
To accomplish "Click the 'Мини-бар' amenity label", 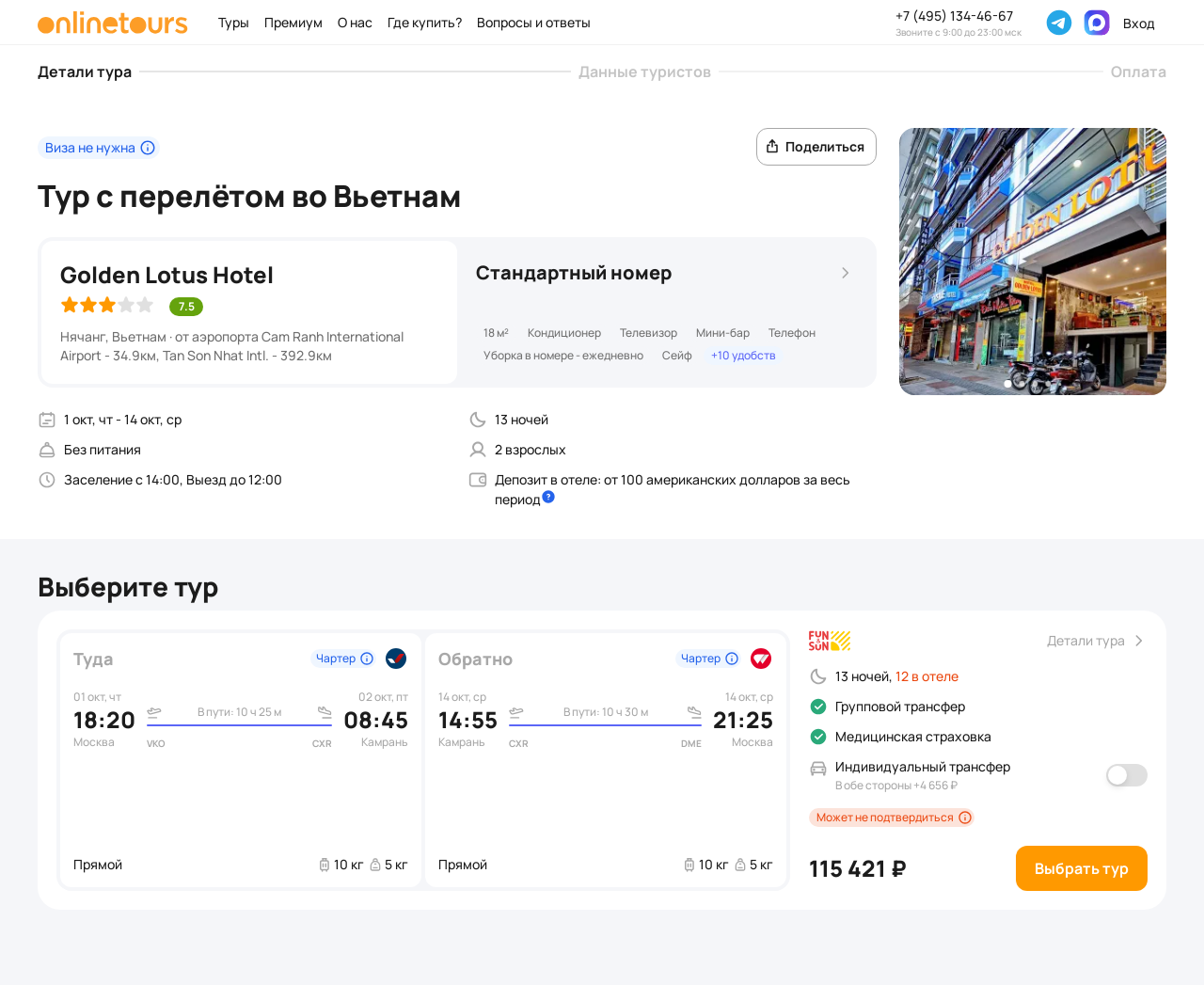I will click(x=722, y=333).
